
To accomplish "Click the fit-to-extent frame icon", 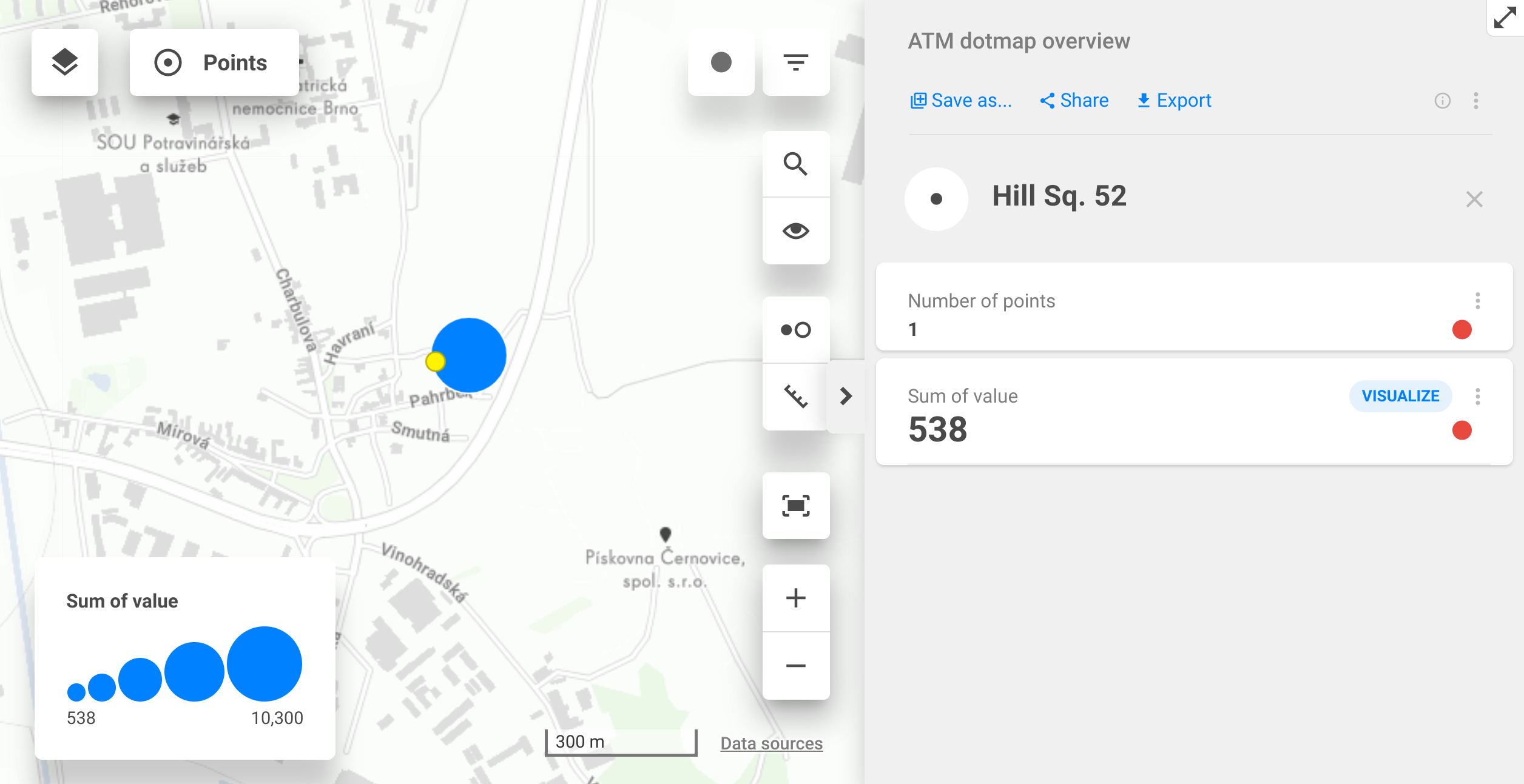I will pos(795,506).
